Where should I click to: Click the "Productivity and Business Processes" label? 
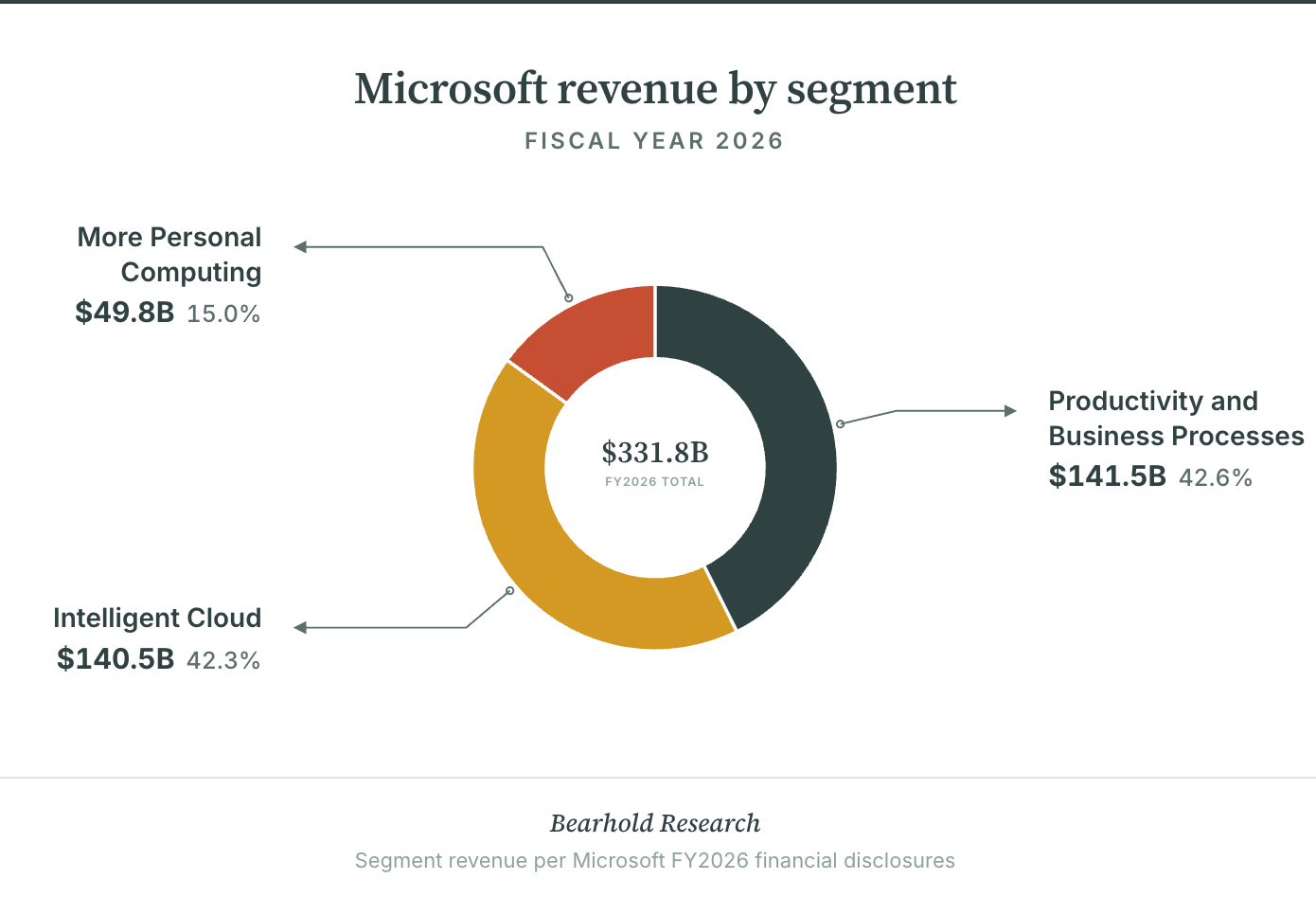pos(1176,419)
